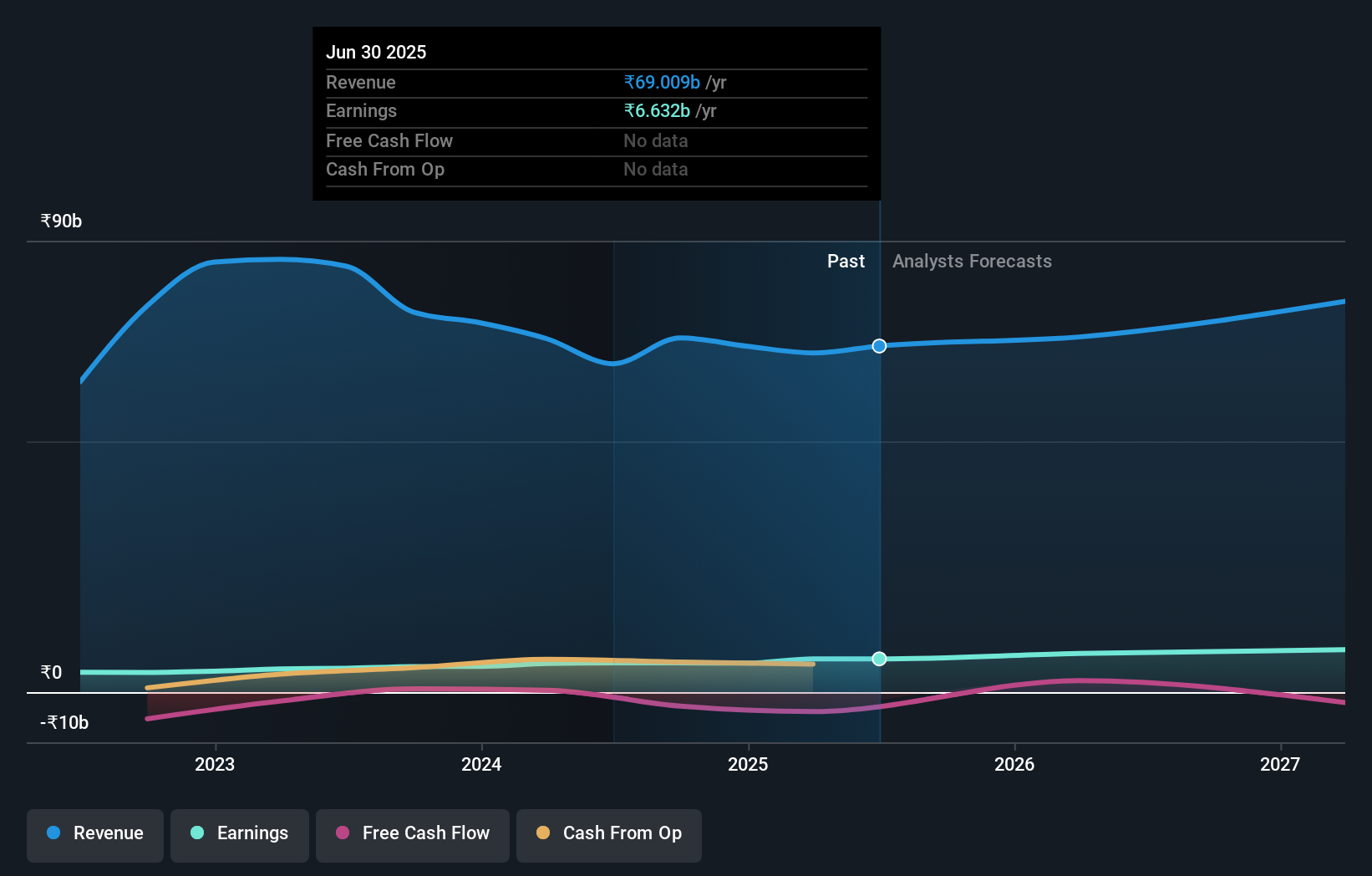
Task: Toggle the Cash From Op series visibility
Action: tap(608, 833)
